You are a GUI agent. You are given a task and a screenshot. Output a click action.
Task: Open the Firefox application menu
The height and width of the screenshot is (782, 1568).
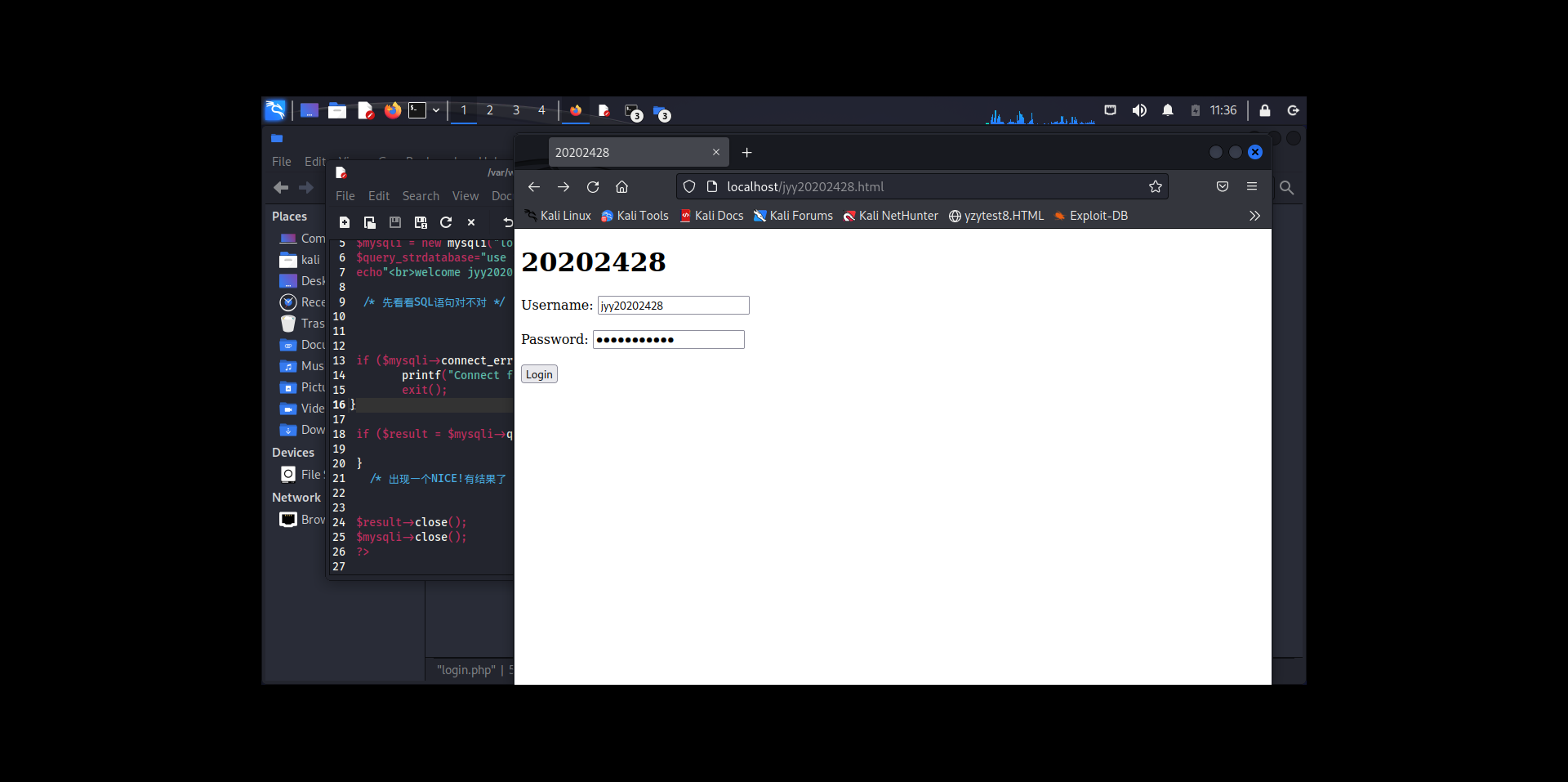tap(1252, 187)
